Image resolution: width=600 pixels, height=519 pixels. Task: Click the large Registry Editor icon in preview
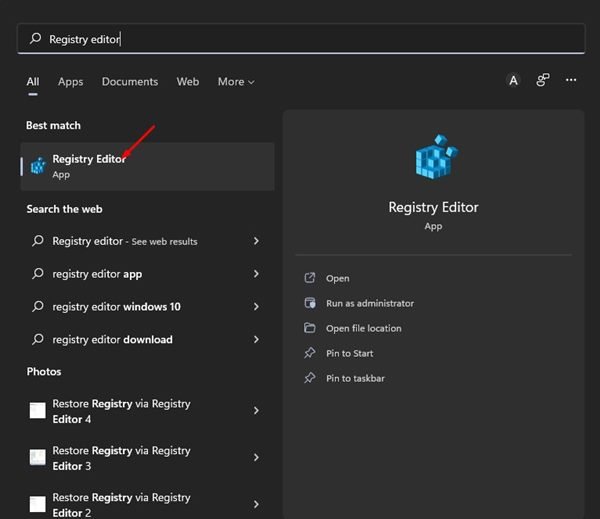tap(436, 156)
